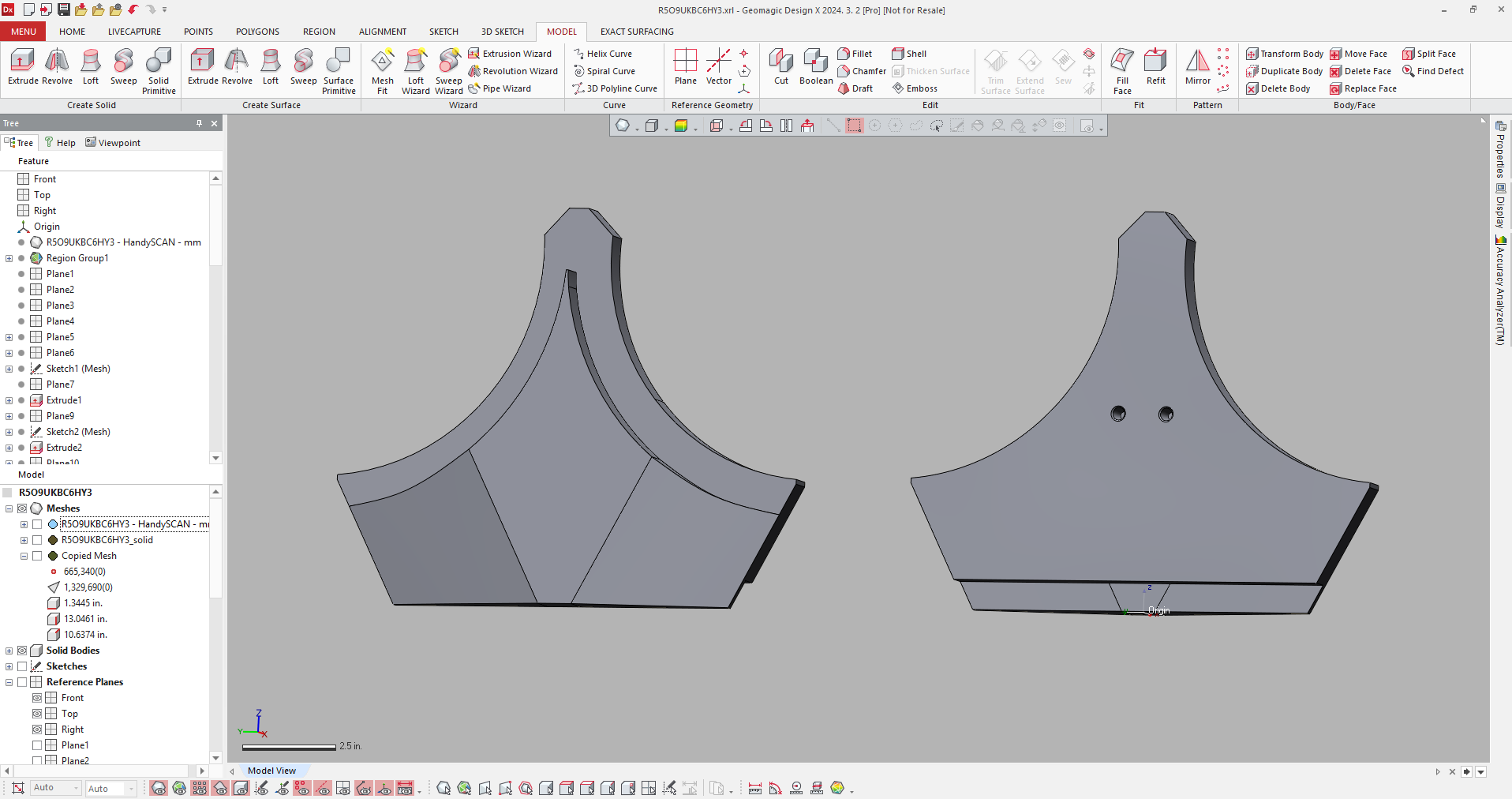Collapse the Copied Mesh node
Viewport: 1512px width, 799px height.
pos(24,556)
